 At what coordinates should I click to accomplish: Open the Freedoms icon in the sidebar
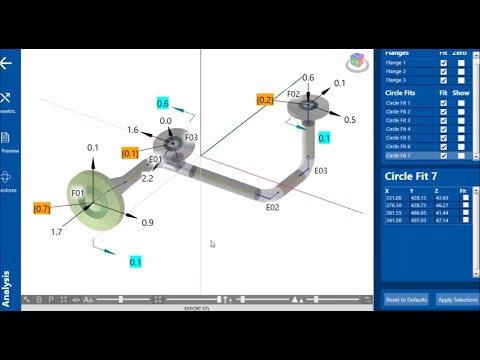coord(6,177)
